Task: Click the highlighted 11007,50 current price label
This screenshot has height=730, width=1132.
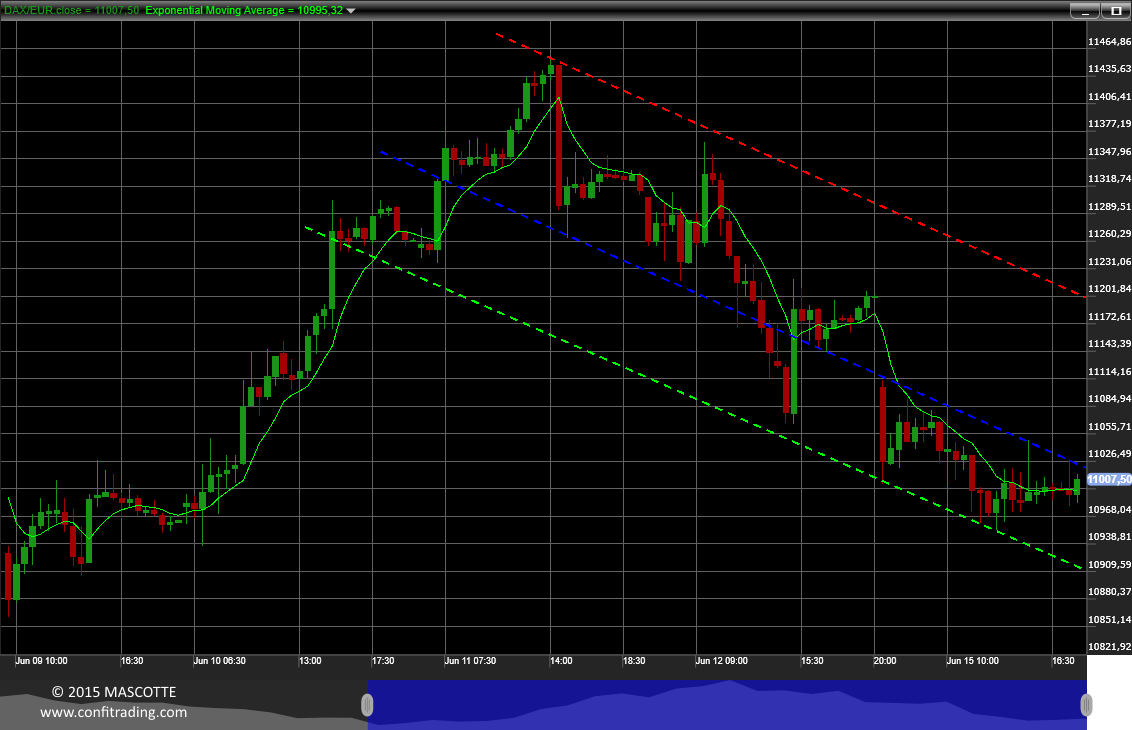Action: click(x=1110, y=479)
